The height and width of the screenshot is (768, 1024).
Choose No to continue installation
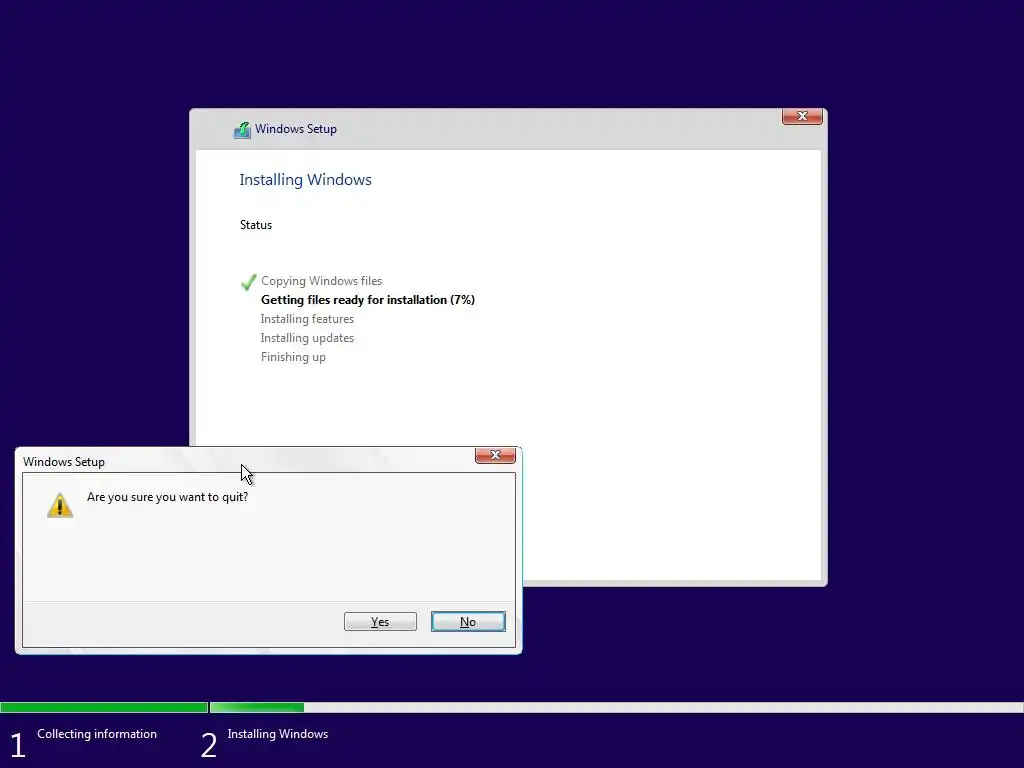click(x=468, y=622)
